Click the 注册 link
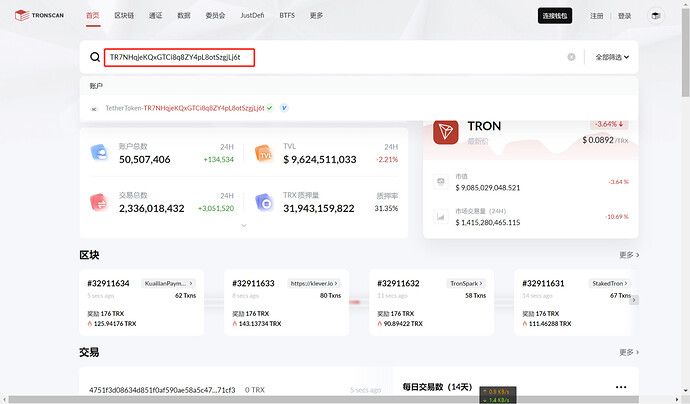 tap(597, 16)
